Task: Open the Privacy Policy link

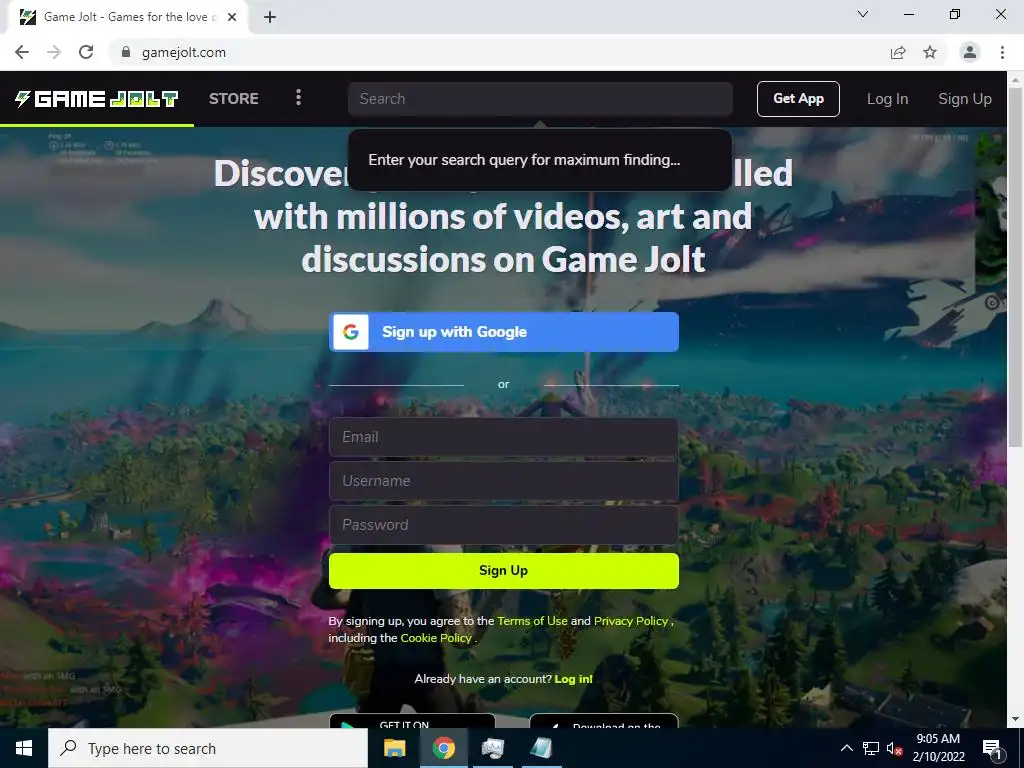Action: (x=631, y=621)
